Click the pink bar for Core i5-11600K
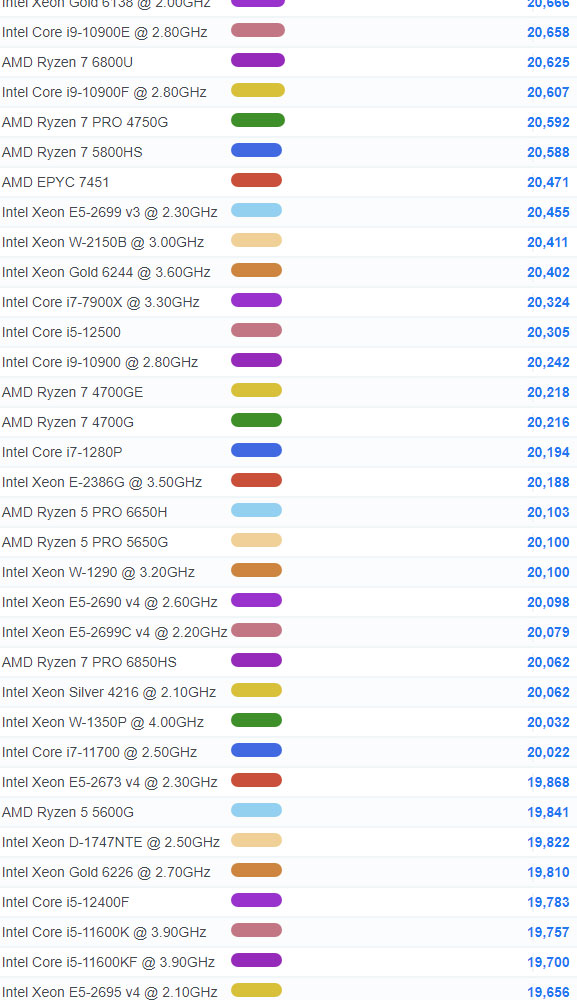This screenshot has width=577, height=1000. (x=256, y=930)
